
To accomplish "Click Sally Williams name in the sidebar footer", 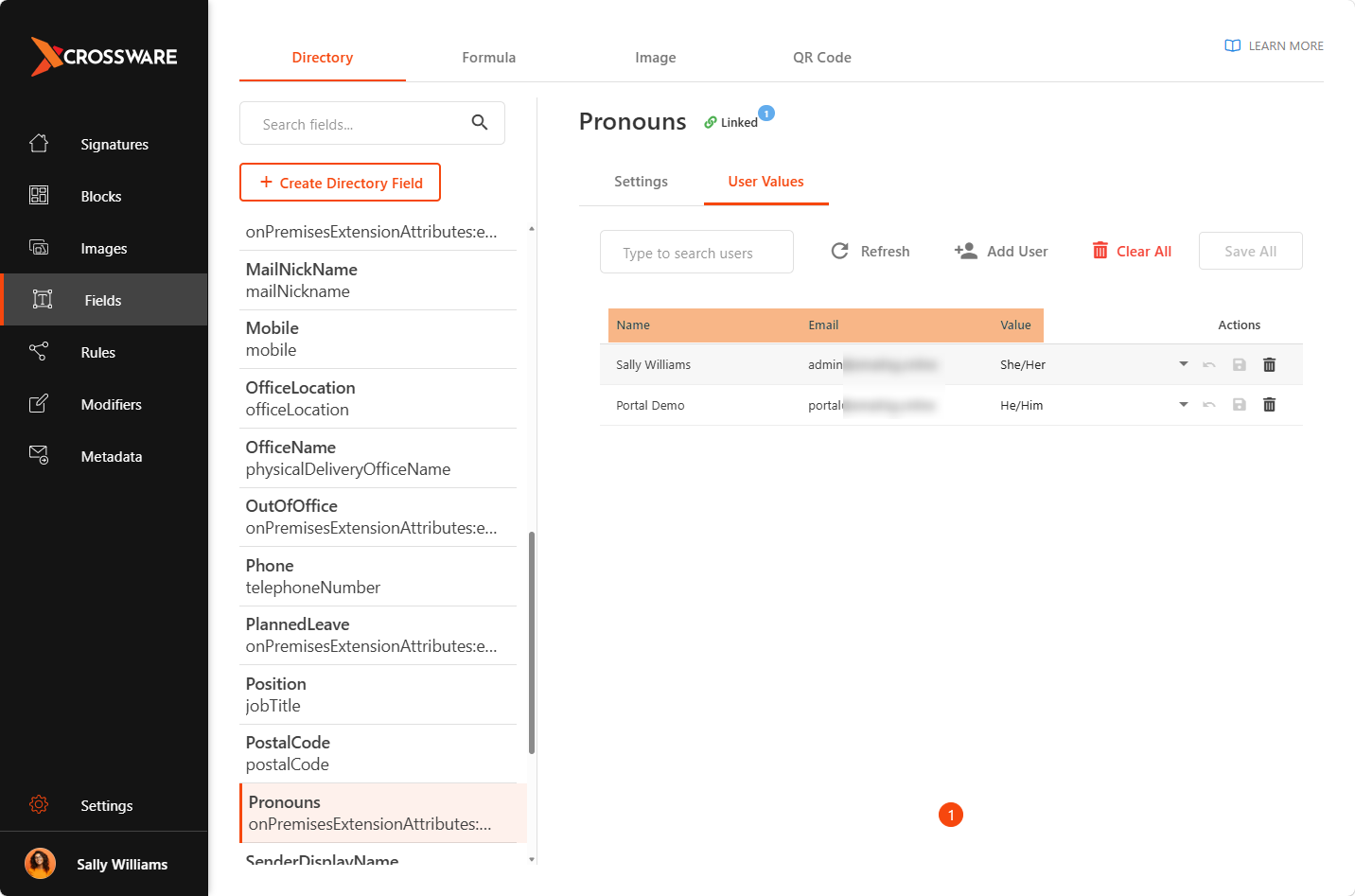I will [122, 865].
